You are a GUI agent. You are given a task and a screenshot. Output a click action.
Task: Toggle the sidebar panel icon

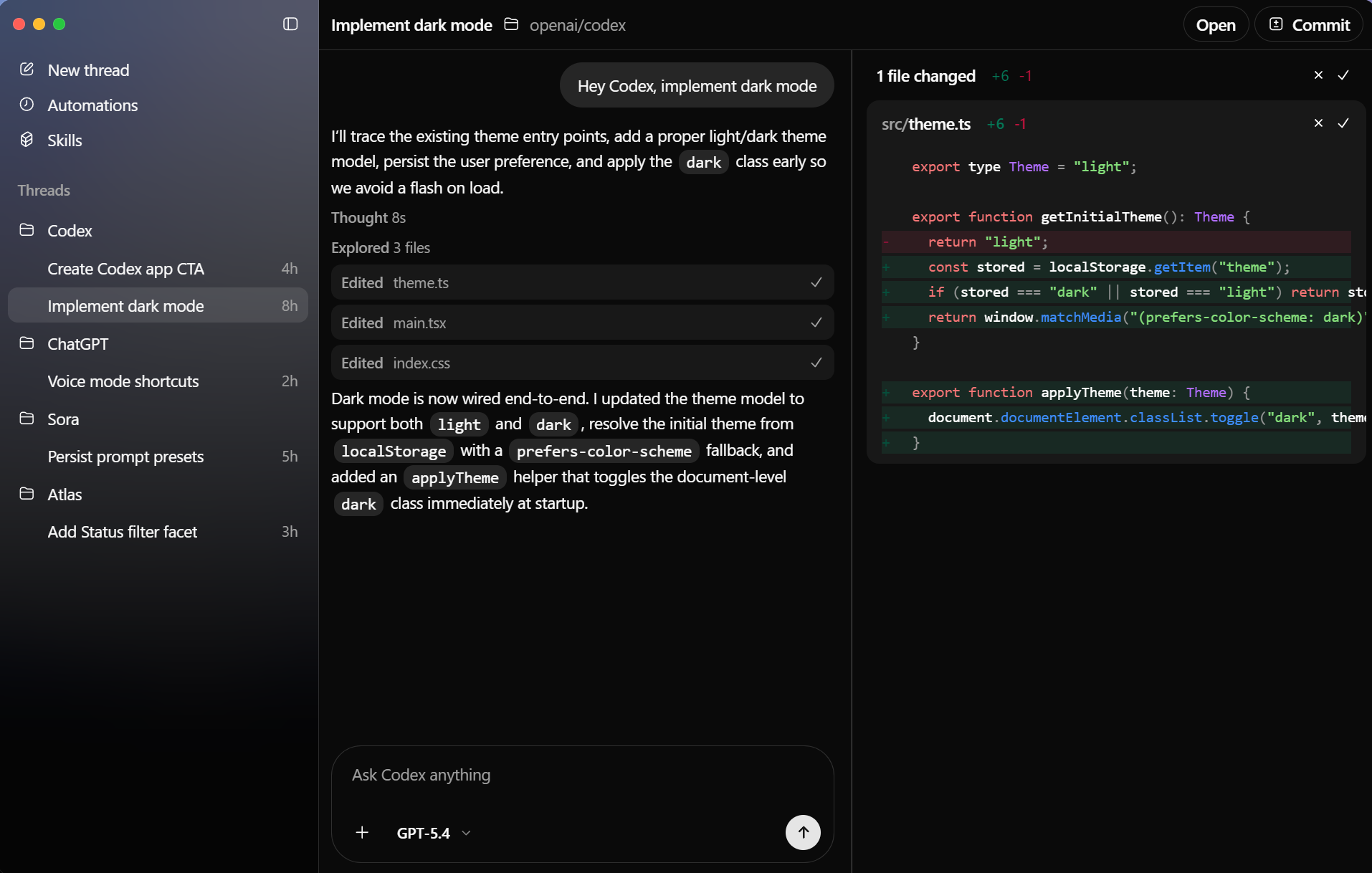pyautogui.click(x=290, y=24)
